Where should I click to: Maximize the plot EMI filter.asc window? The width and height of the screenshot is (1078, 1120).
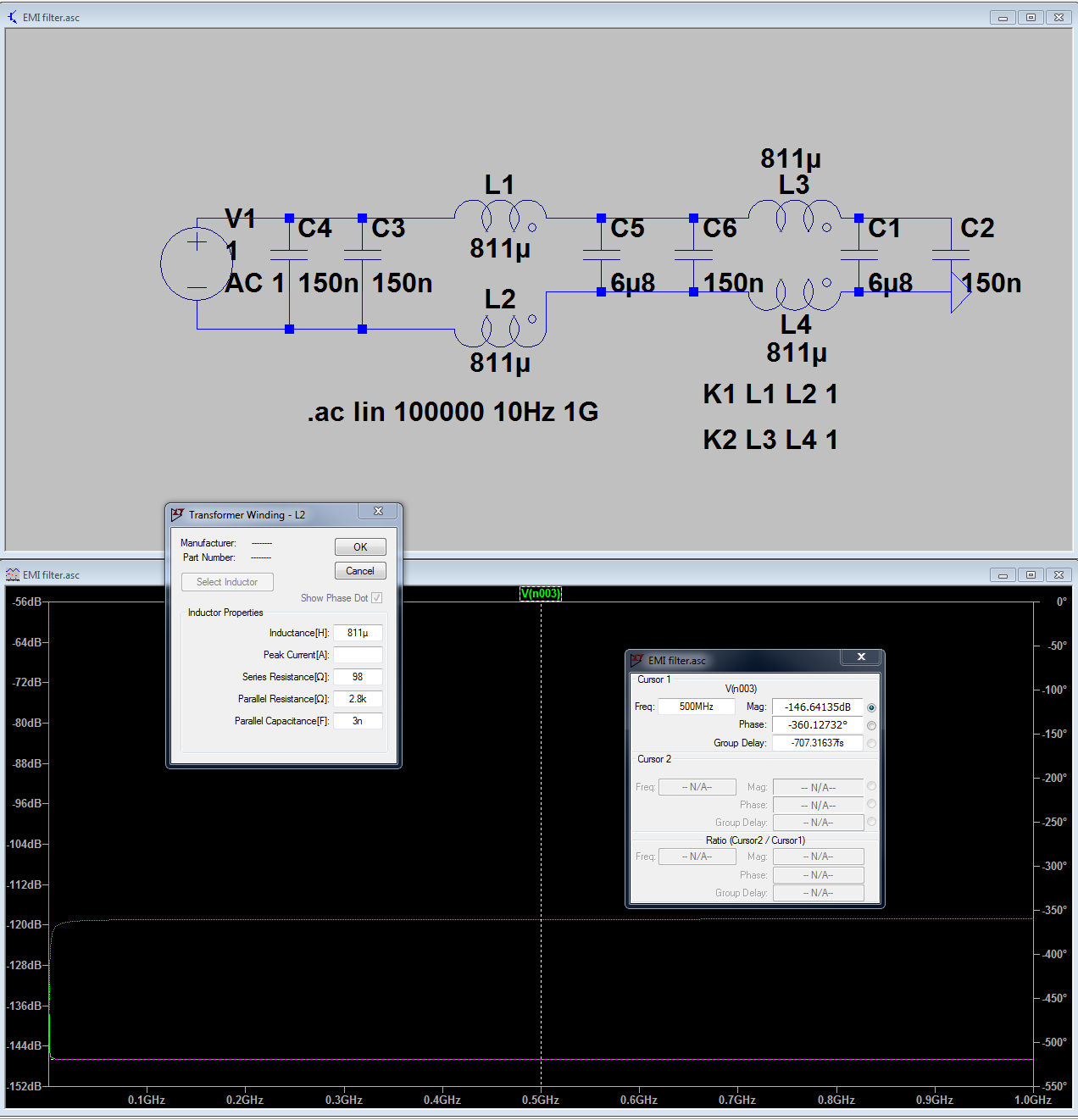[1031, 574]
